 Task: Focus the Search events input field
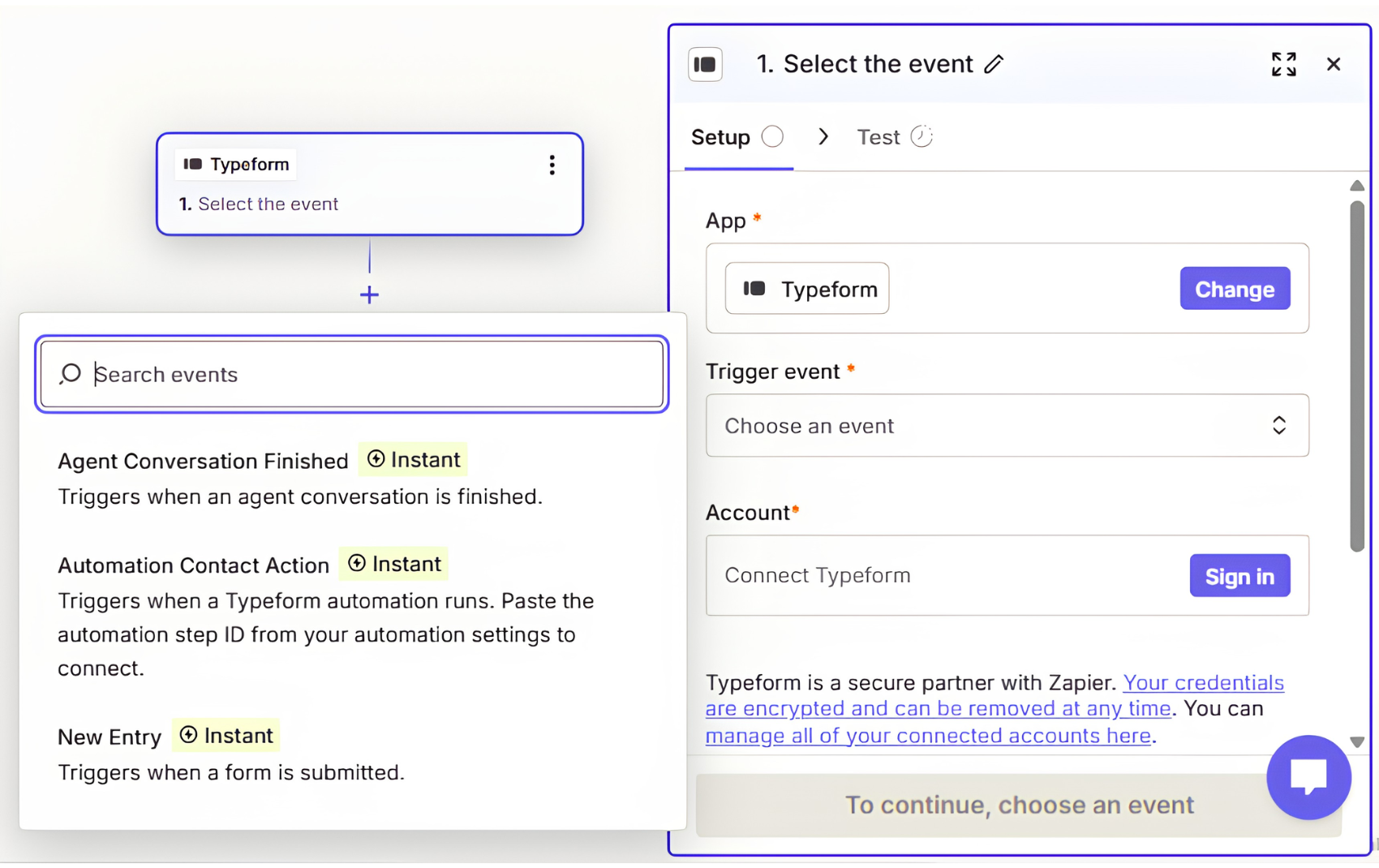coord(352,374)
